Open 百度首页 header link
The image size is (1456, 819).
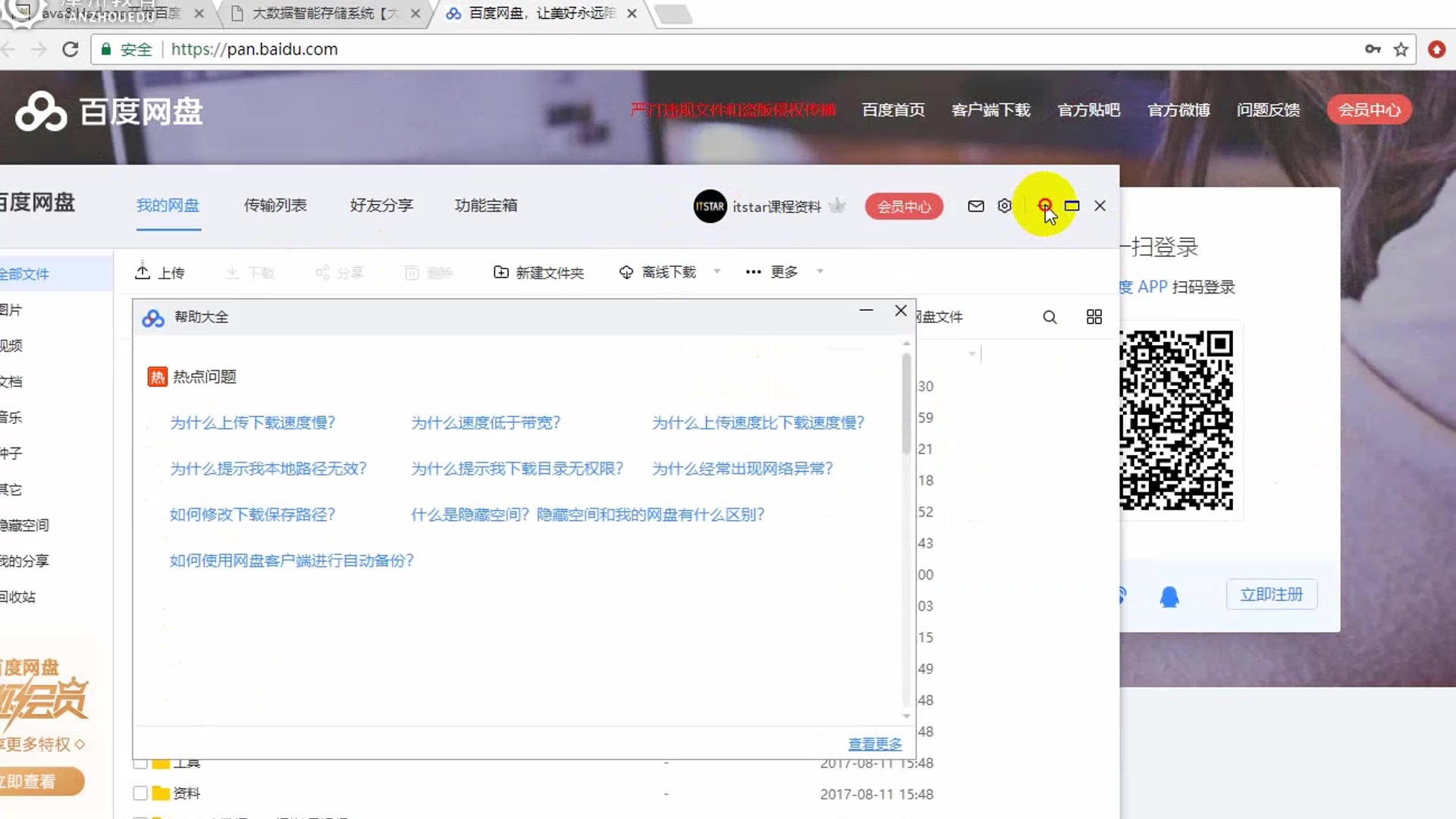893,110
